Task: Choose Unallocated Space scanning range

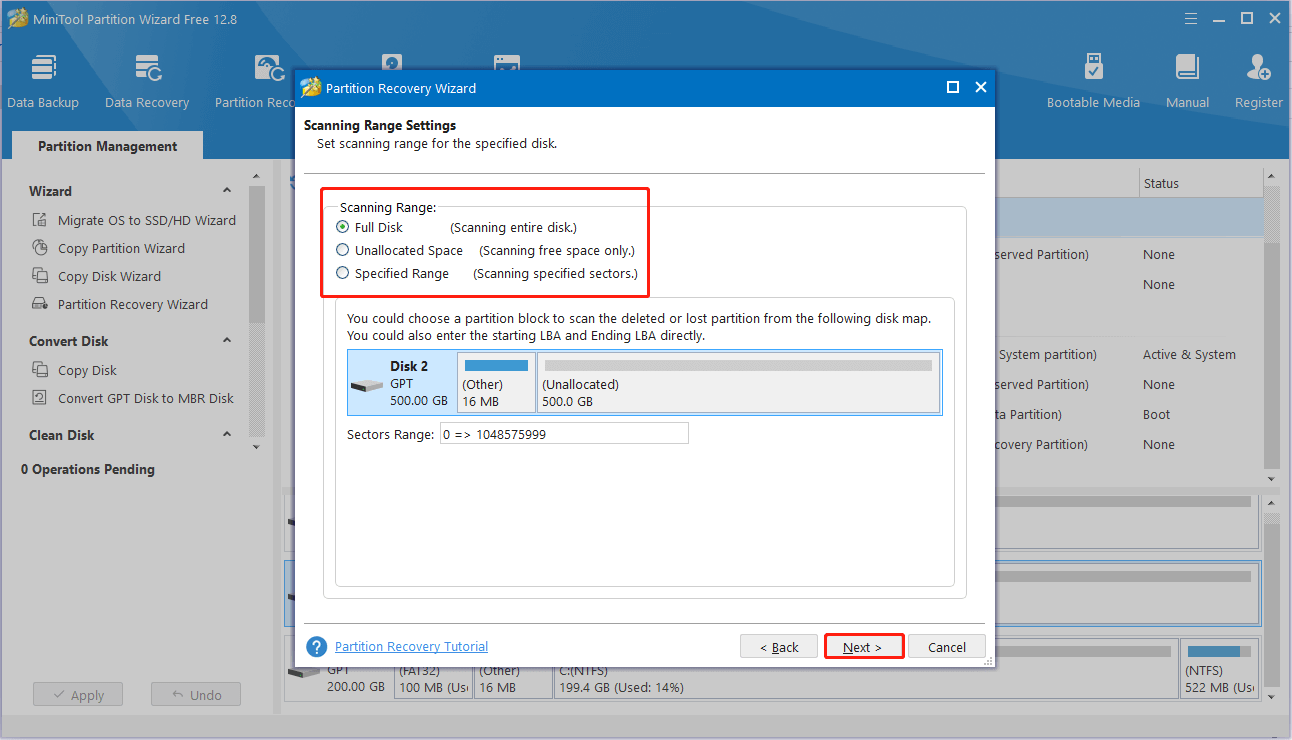Action: coord(341,250)
